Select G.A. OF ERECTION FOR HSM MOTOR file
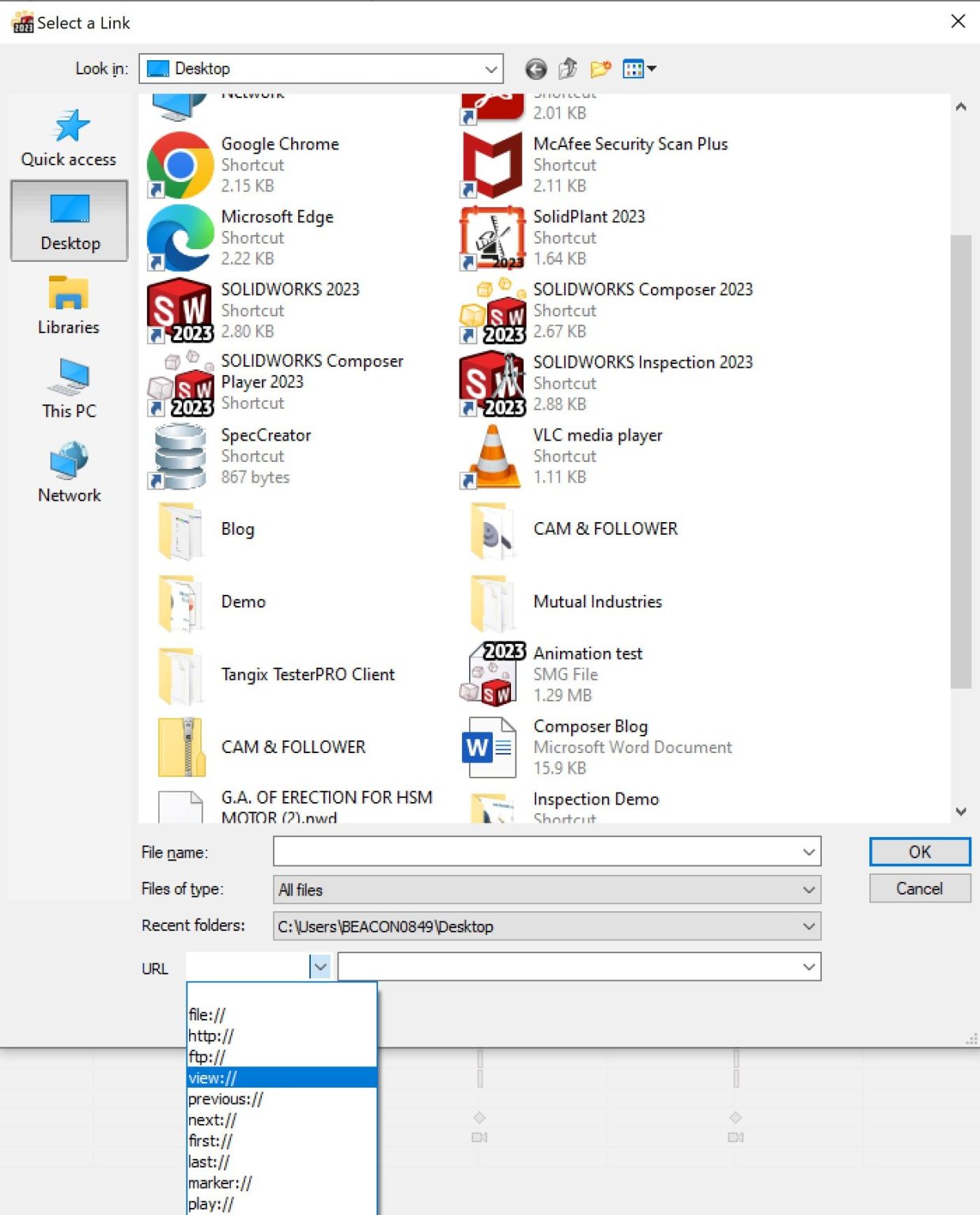The height and width of the screenshot is (1215, 980). [327, 807]
